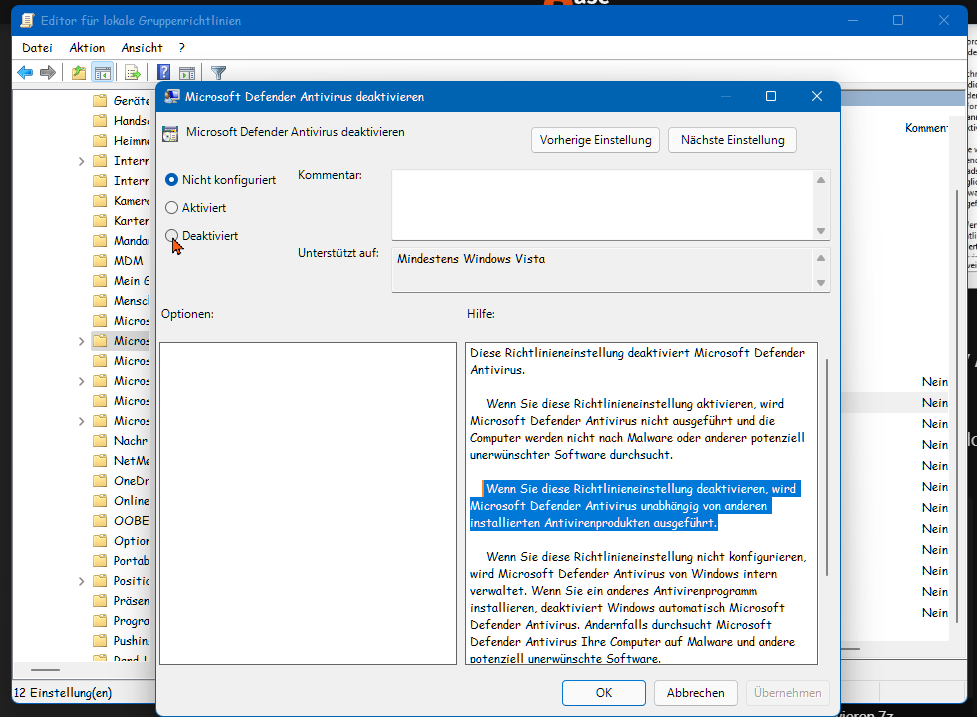Select the Option tree item label
The height and width of the screenshot is (717, 977).
131,541
